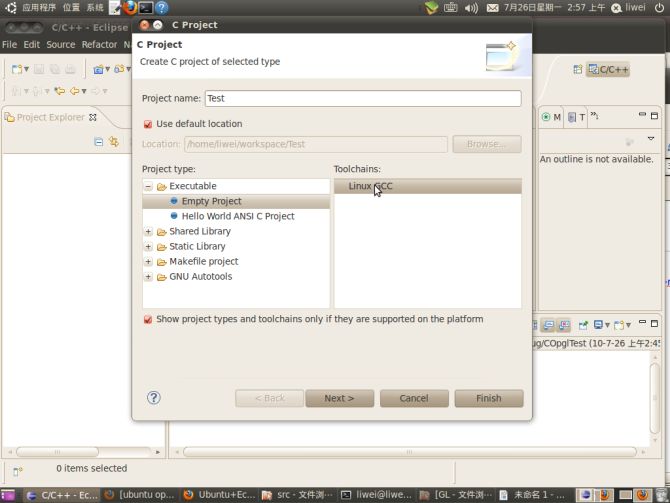Open the Source menu
Image resolution: width=670 pixels, height=503 pixels.
point(61,45)
